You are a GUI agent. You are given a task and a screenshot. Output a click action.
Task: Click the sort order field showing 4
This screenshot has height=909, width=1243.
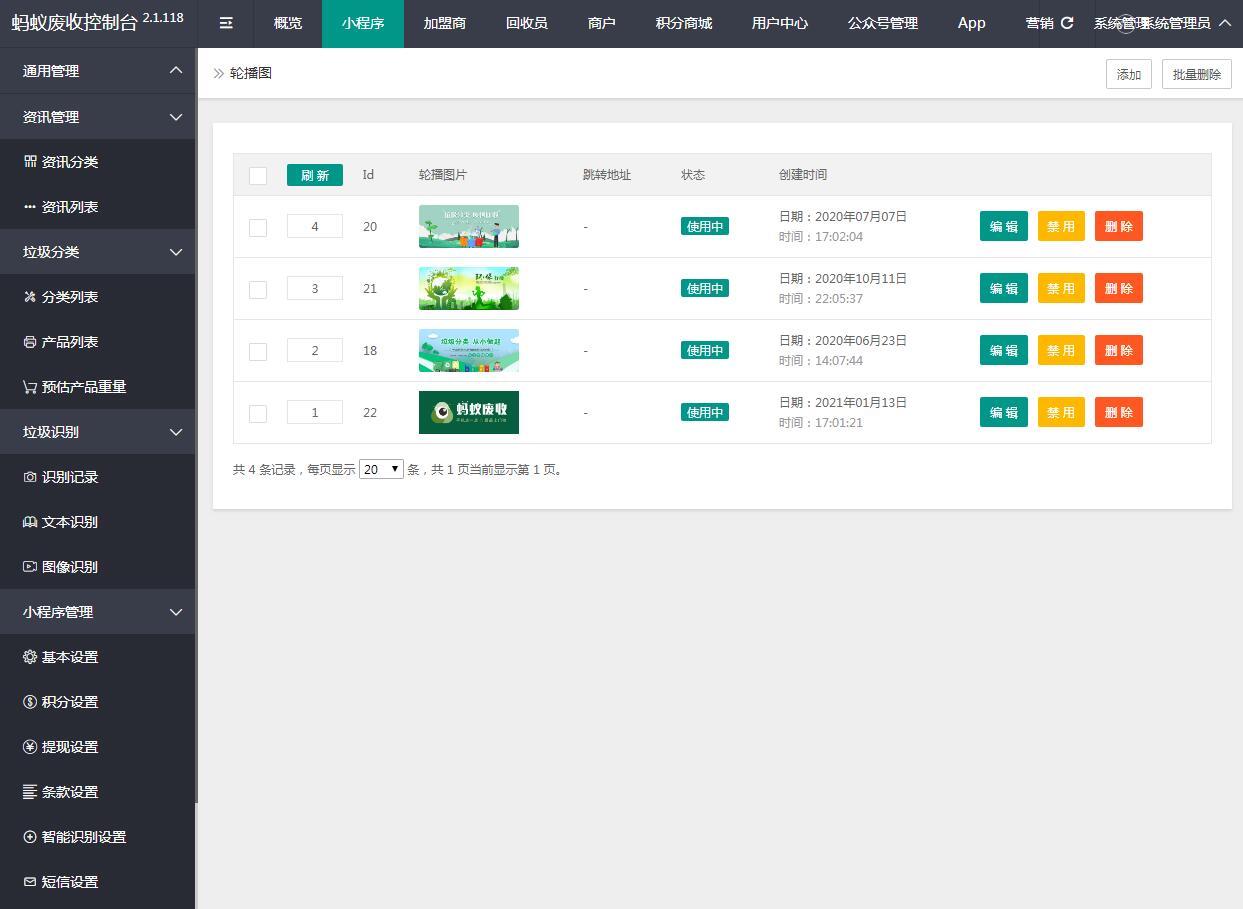click(x=315, y=226)
